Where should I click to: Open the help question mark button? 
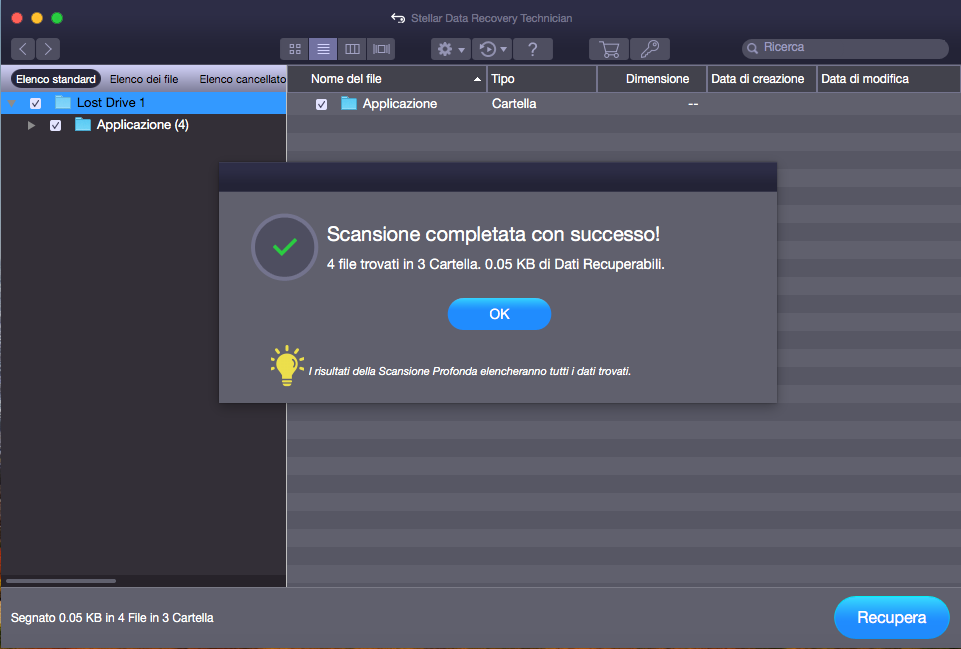(x=533, y=48)
